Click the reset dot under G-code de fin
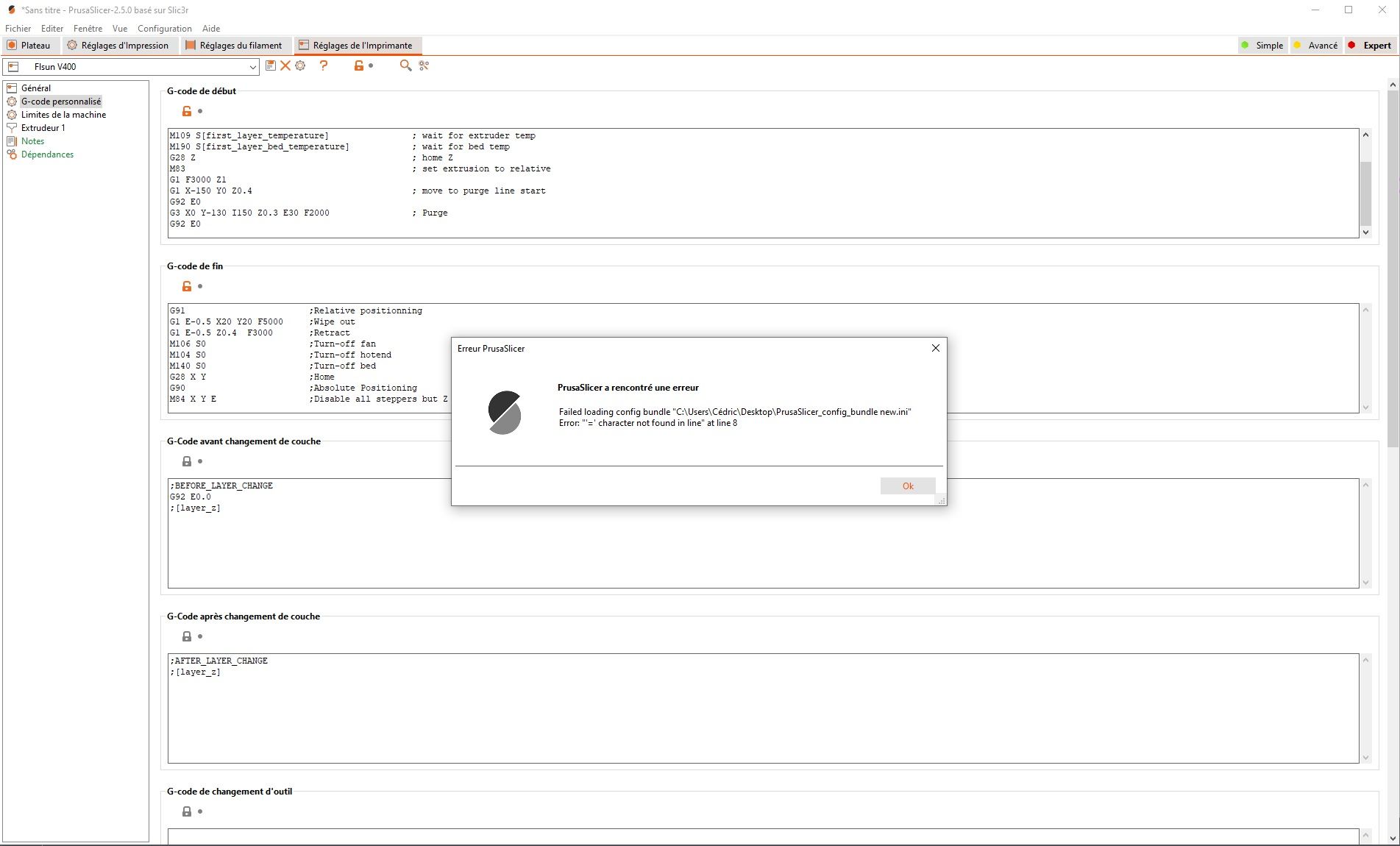 (x=200, y=286)
